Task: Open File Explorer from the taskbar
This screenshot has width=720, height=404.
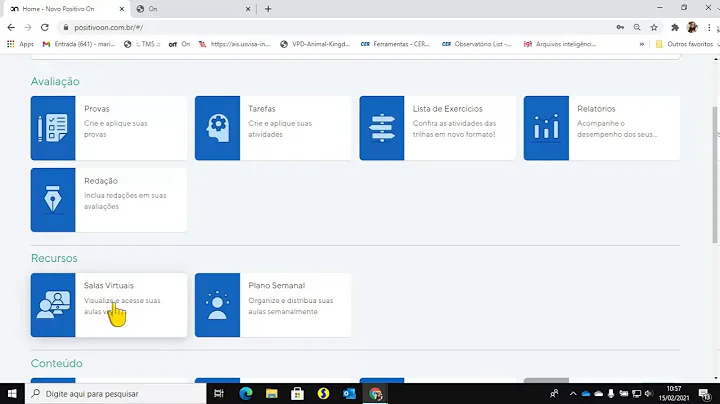Action: click(x=271, y=393)
